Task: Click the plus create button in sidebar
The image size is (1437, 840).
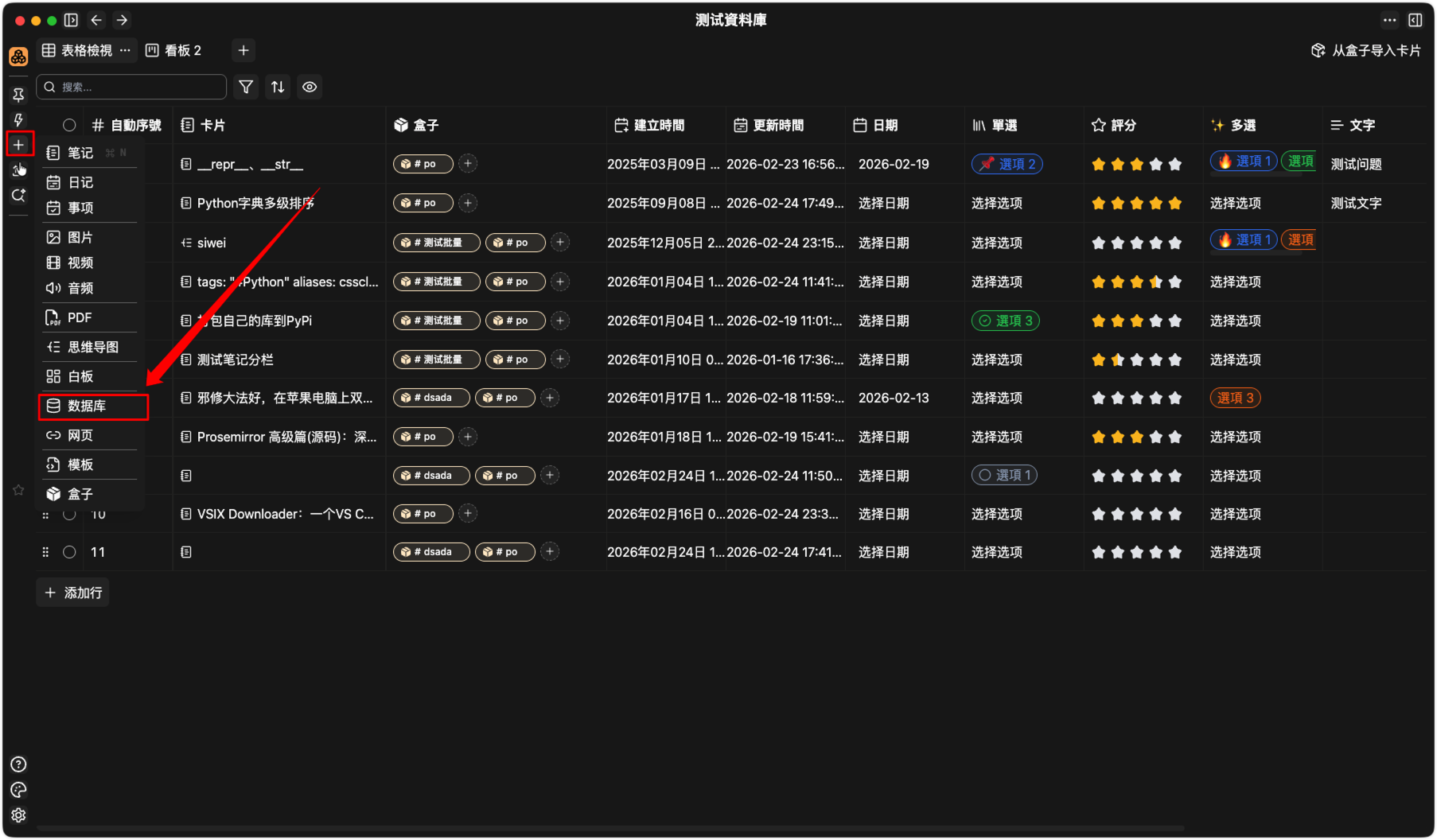Action: click(x=19, y=145)
